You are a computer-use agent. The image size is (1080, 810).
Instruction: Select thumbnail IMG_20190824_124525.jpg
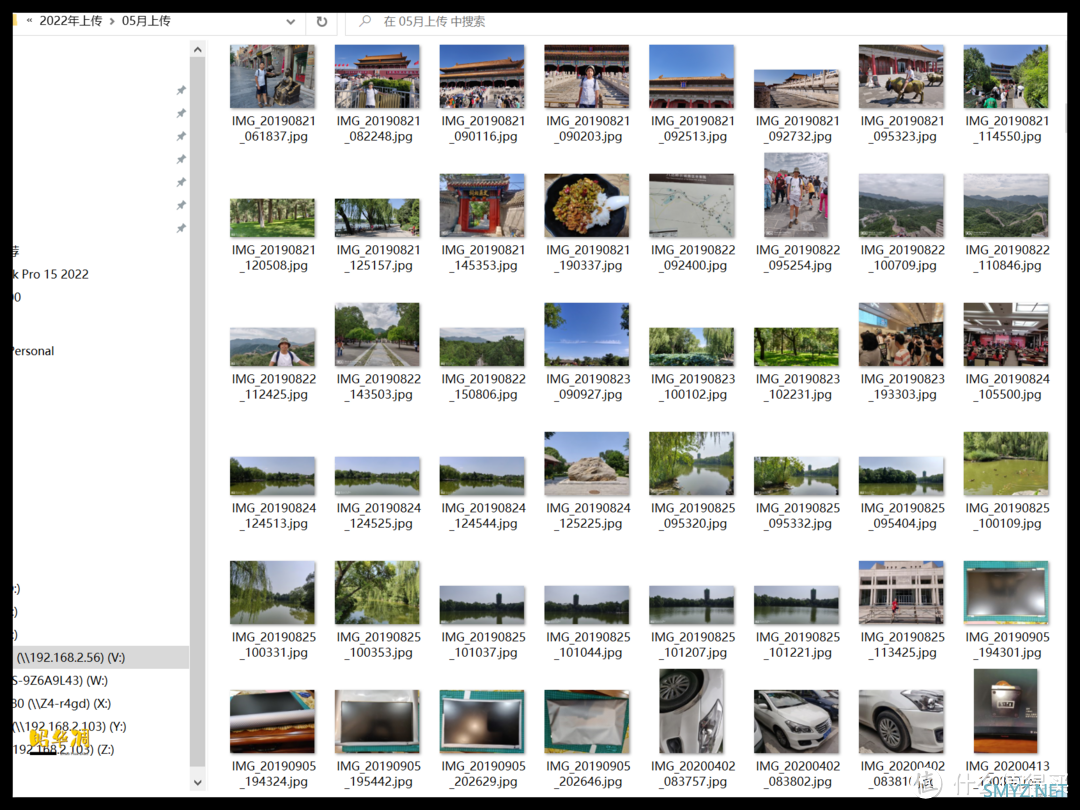(x=377, y=476)
